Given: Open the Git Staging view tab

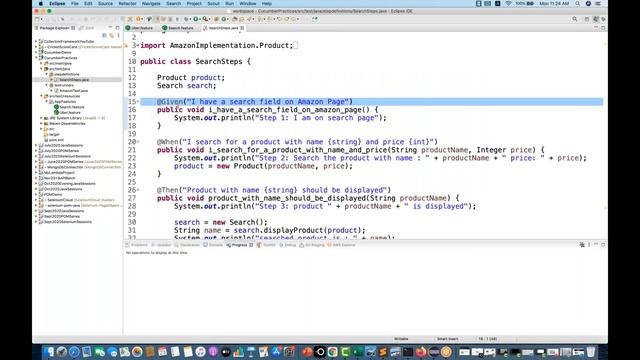Looking at the screenshot, I should point(312,245).
